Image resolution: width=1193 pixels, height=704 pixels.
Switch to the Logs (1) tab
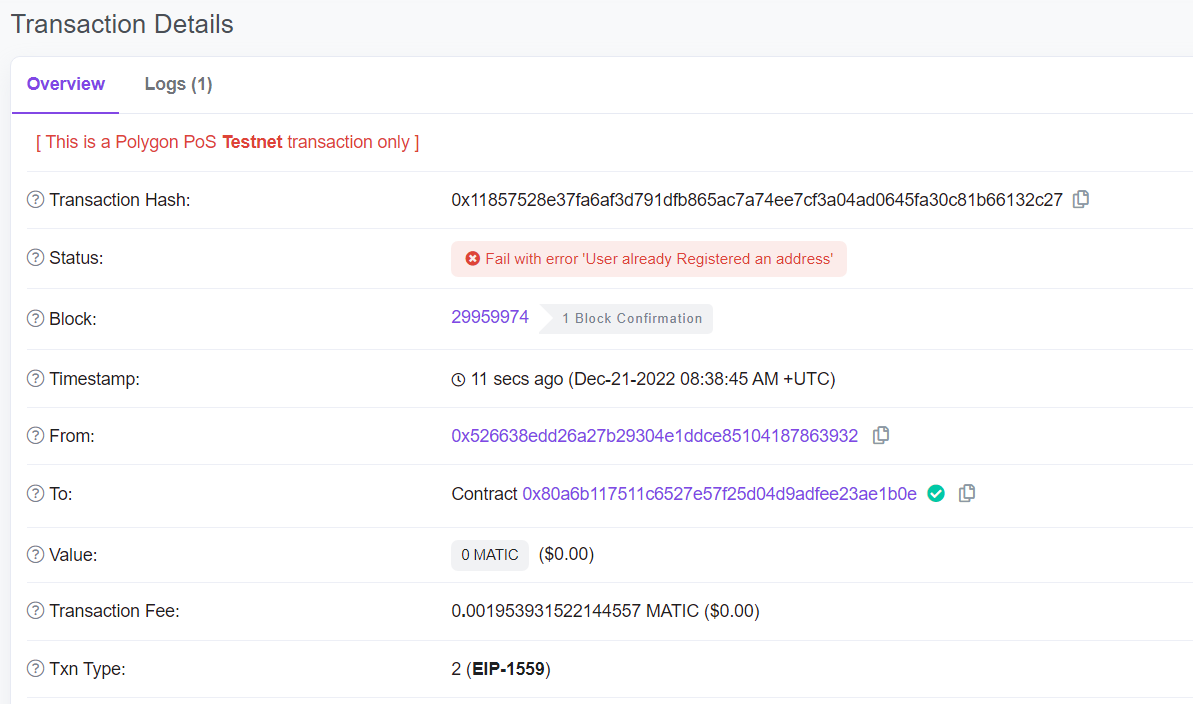[x=178, y=84]
